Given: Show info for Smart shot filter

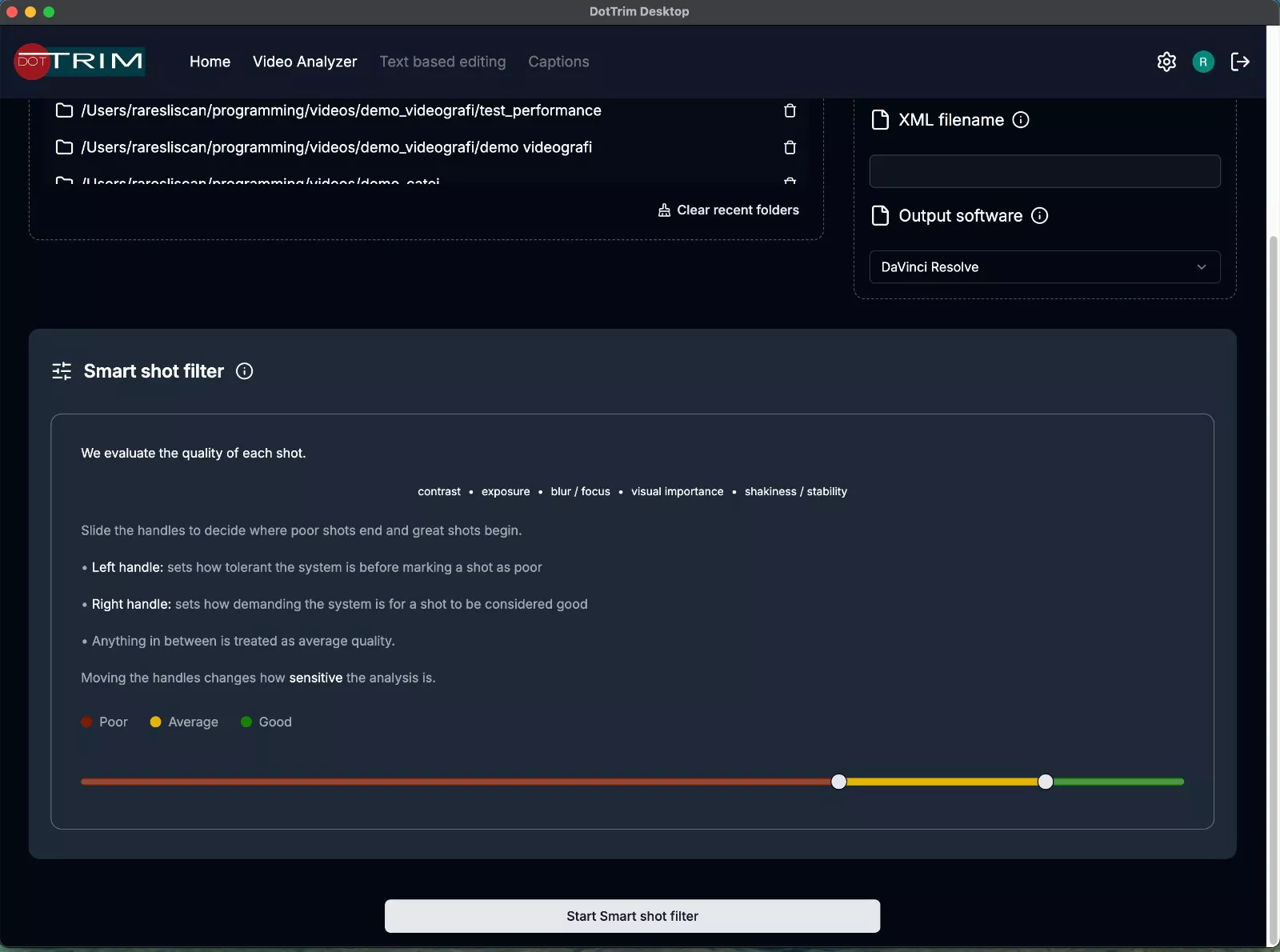Looking at the screenshot, I should [245, 371].
